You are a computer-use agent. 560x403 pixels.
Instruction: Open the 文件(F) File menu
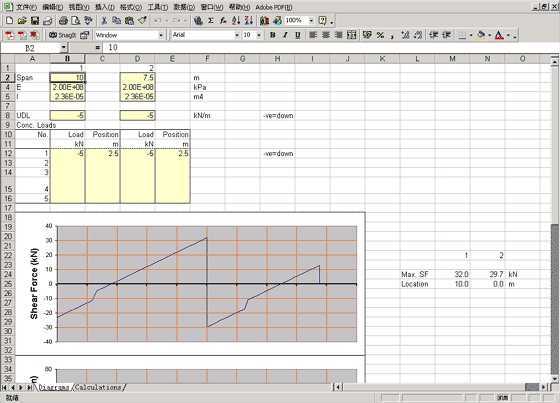[26, 7]
